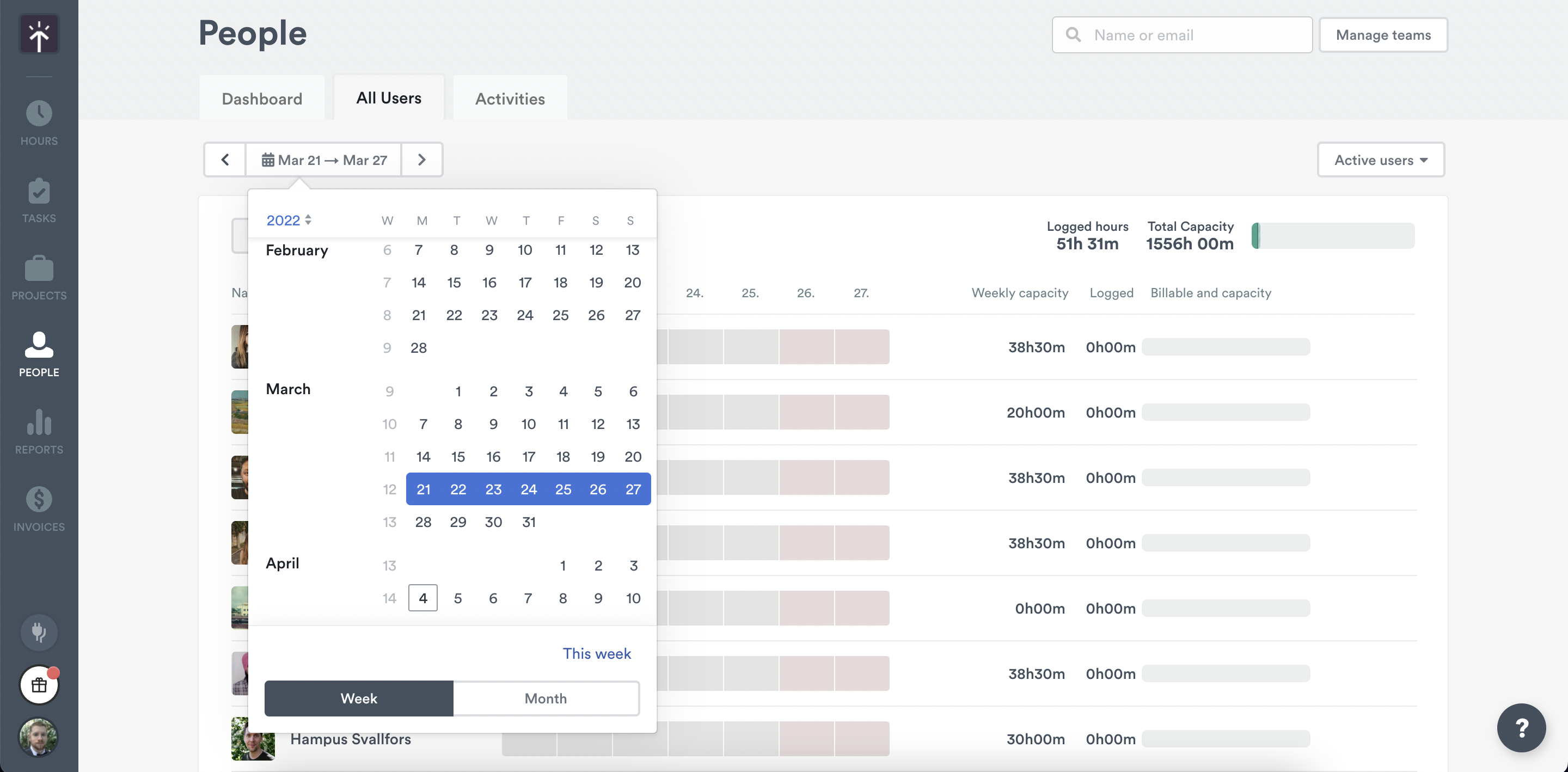Screen dimensions: 1568x772
Task: Switch to the Dashboard tab
Action: [262, 98]
